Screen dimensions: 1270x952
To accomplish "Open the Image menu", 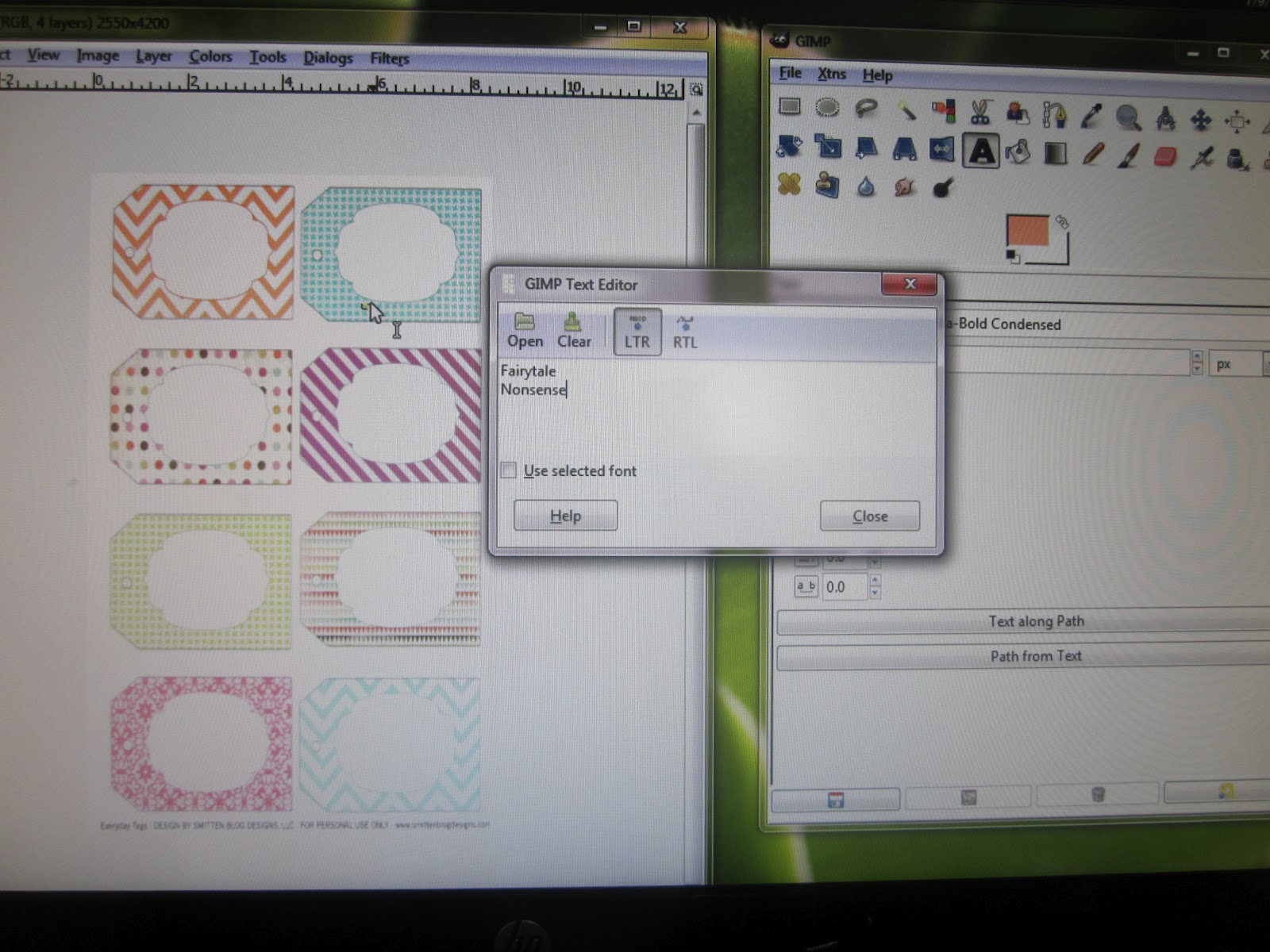I will (x=98, y=56).
